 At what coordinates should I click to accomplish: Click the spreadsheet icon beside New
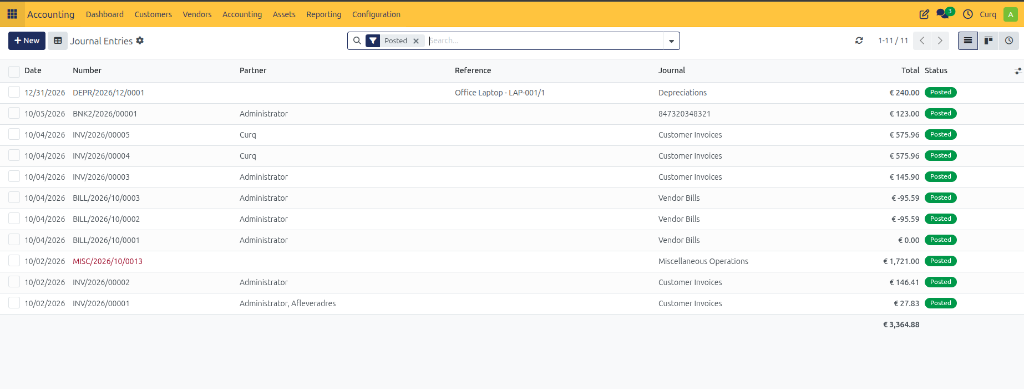coord(57,40)
